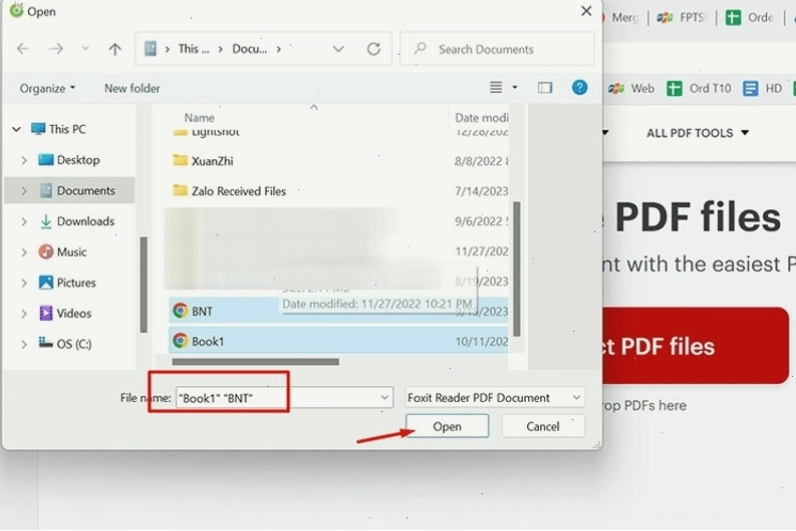Open the Ord T10 bookmark in browser

coord(699,88)
